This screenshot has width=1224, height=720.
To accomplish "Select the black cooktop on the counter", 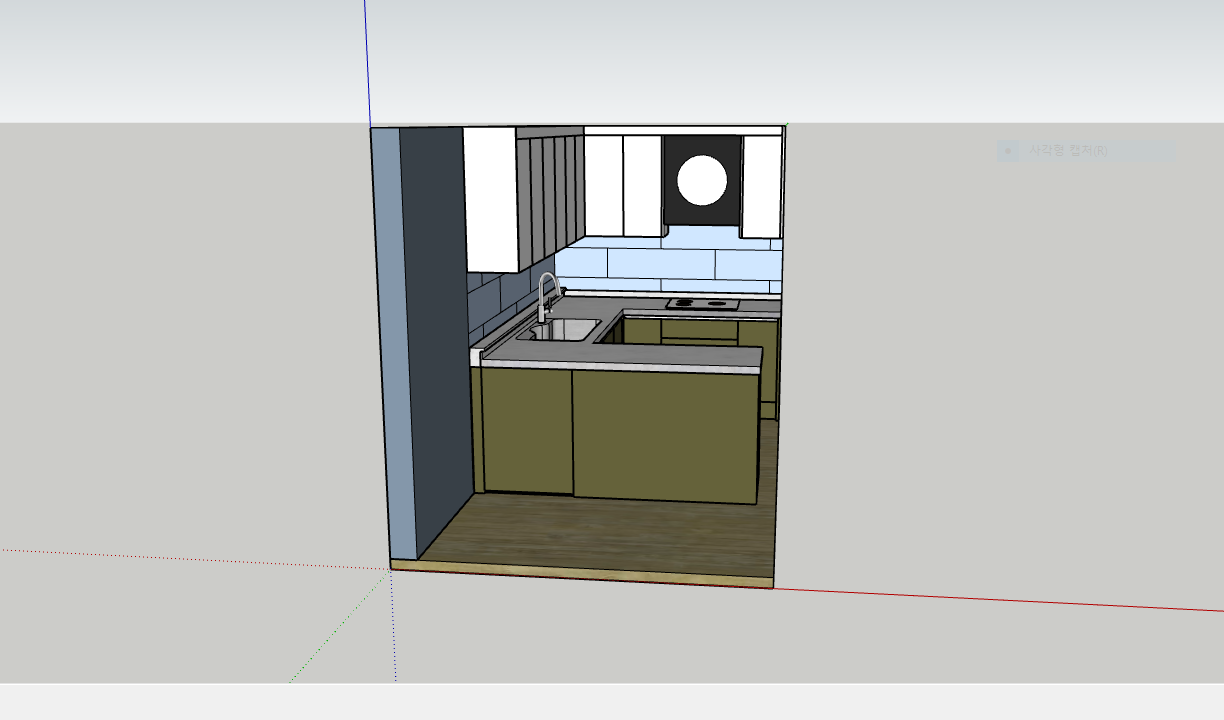I will pyautogui.click(x=702, y=303).
